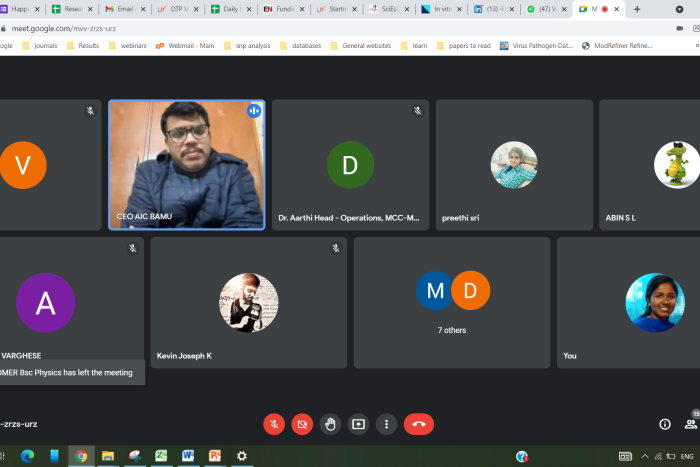This screenshot has width=700, height=467.
Task: Open Windows Settings gear in taskbar
Action: [x=241, y=456]
